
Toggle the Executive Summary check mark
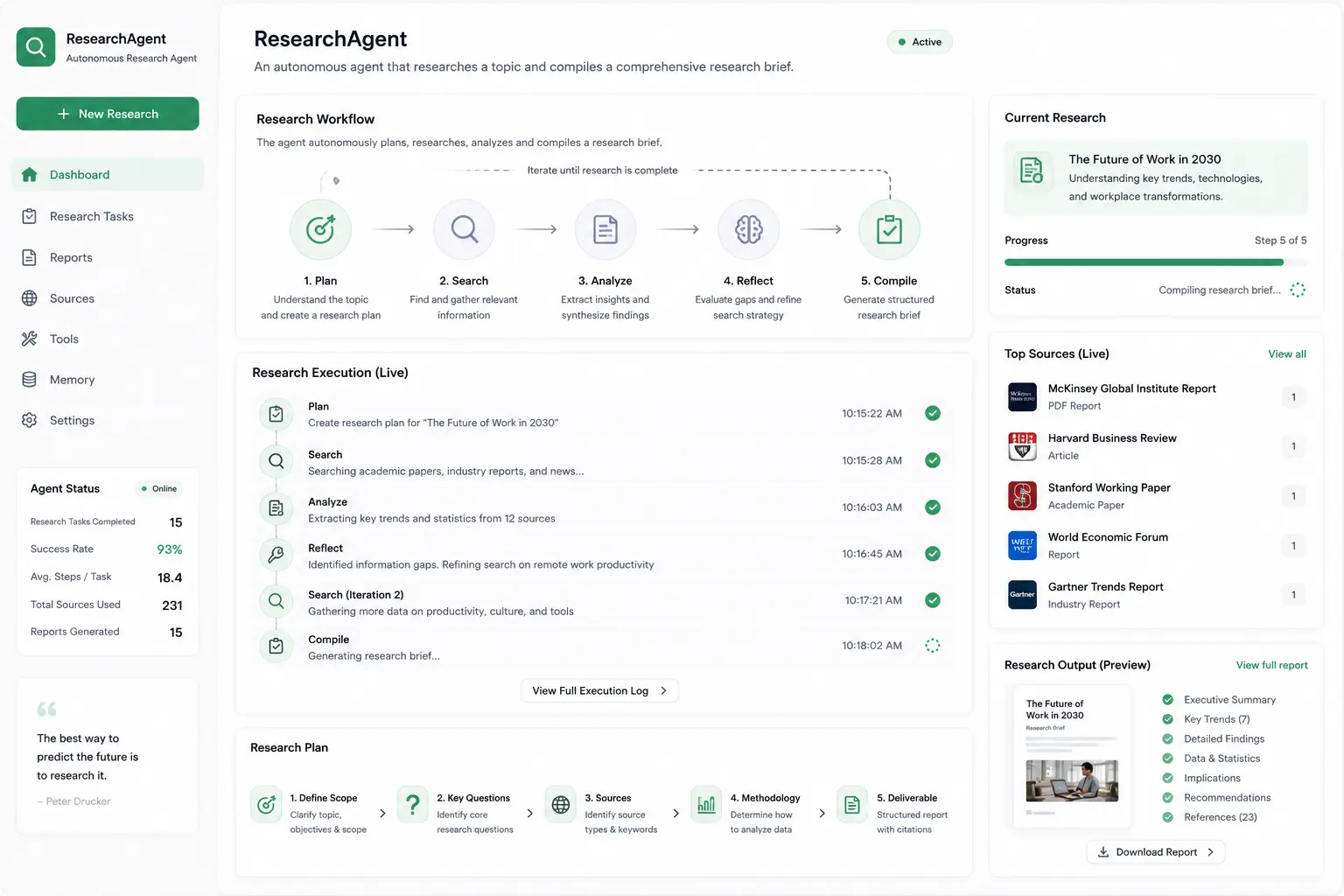[1167, 699]
